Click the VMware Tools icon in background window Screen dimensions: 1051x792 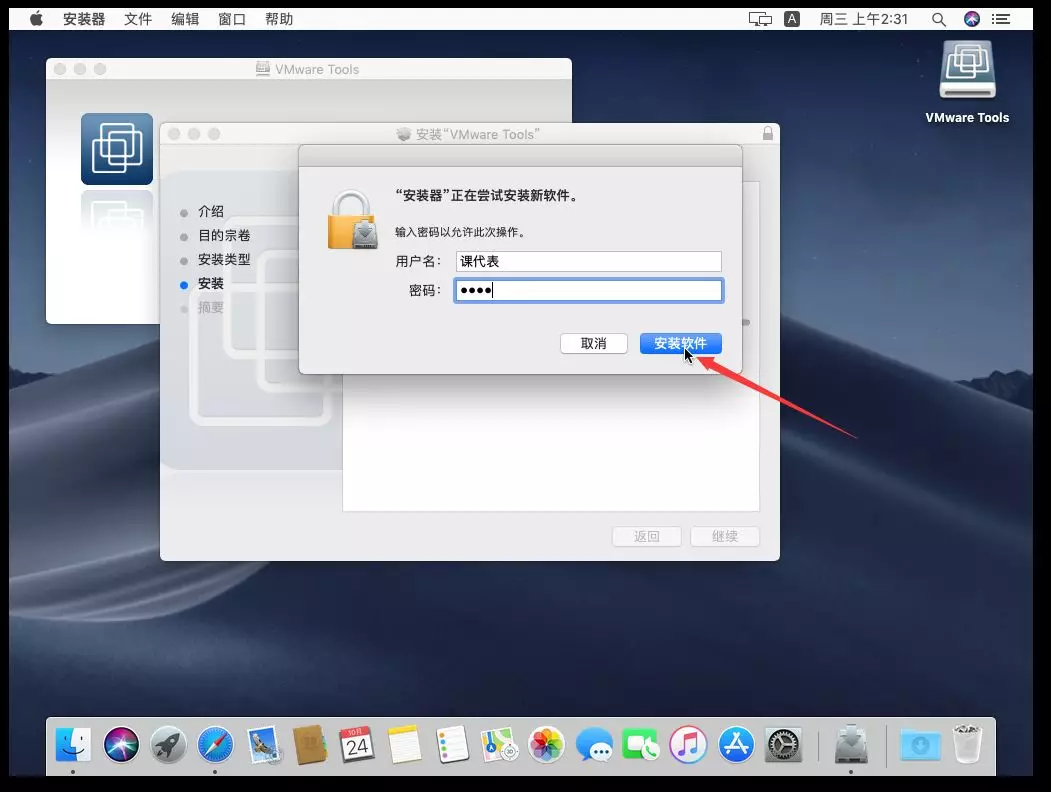click(117, 149)
